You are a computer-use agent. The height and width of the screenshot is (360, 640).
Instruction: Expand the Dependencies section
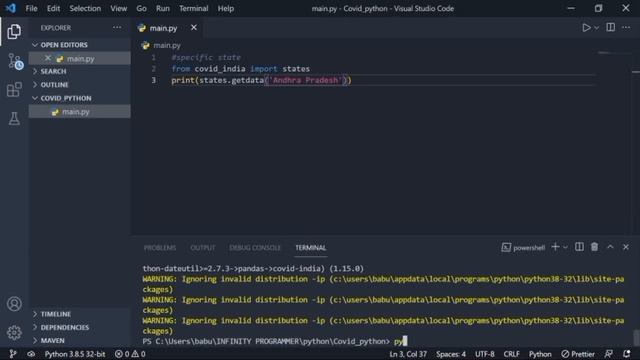[x=80, y=327]
